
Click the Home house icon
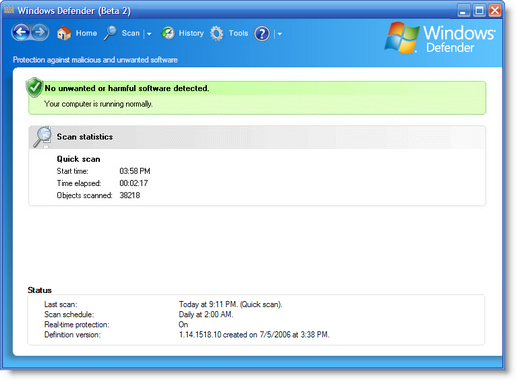[64, 33]
